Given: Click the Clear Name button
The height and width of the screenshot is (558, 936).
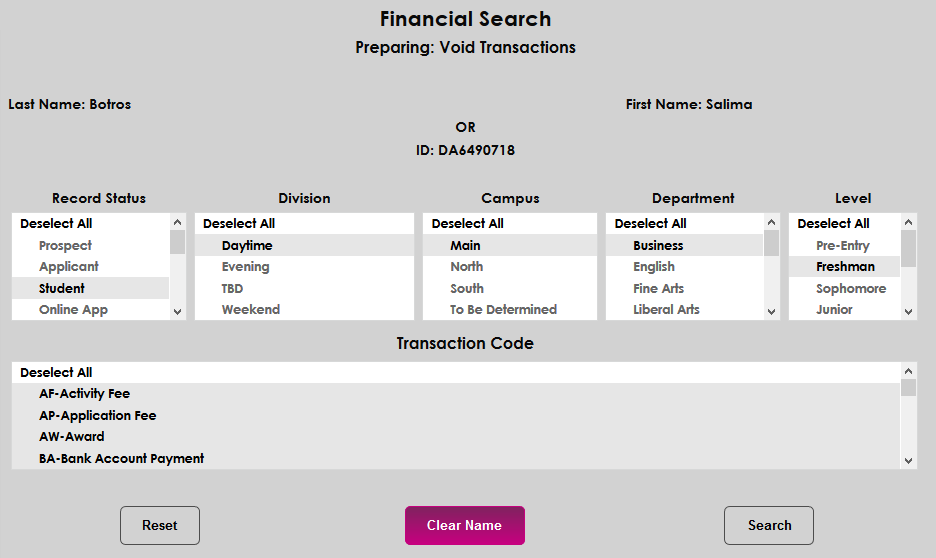Looking at the screenshot, I should coord(464,525).
